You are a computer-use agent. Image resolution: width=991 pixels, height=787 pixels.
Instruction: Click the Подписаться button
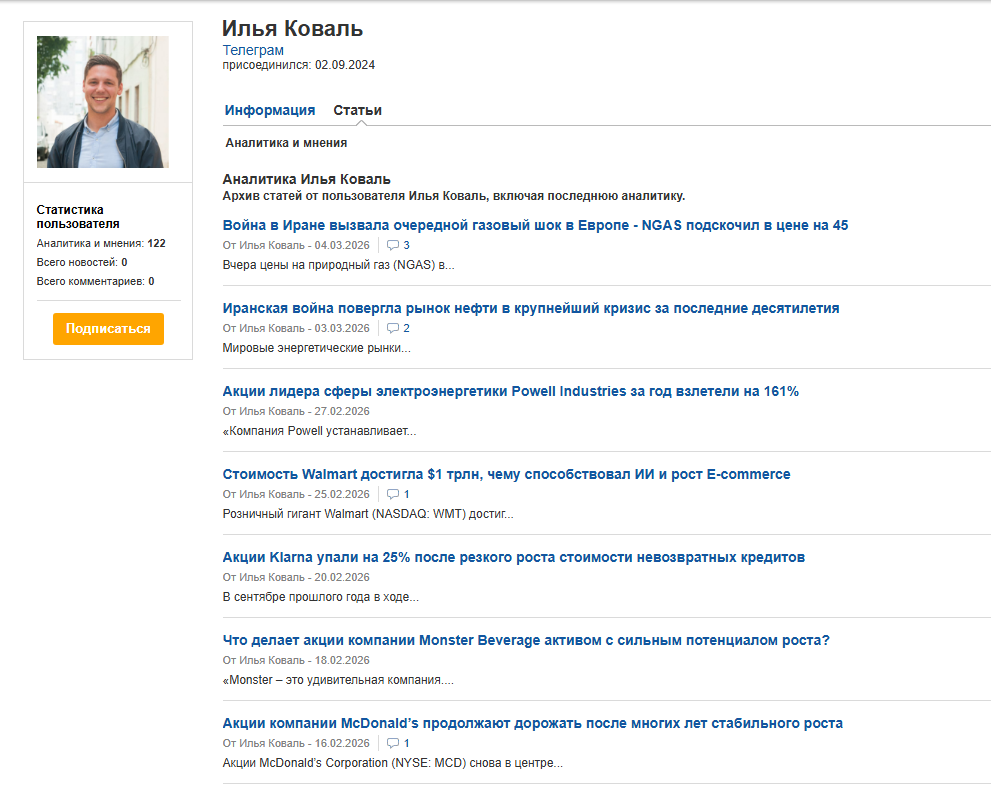click(x=108, y=328)
